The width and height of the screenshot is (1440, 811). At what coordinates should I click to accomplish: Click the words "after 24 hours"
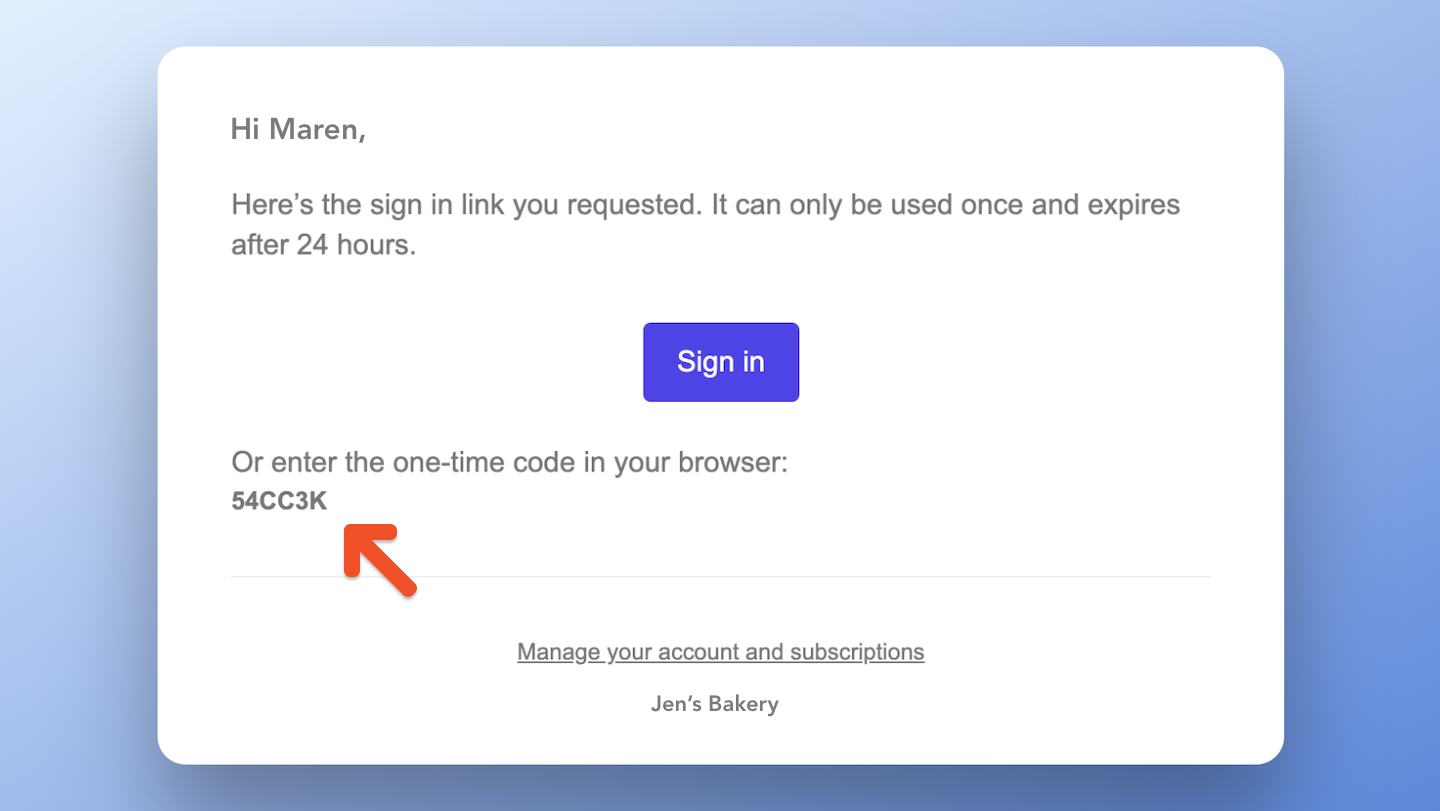coord(323,245)
